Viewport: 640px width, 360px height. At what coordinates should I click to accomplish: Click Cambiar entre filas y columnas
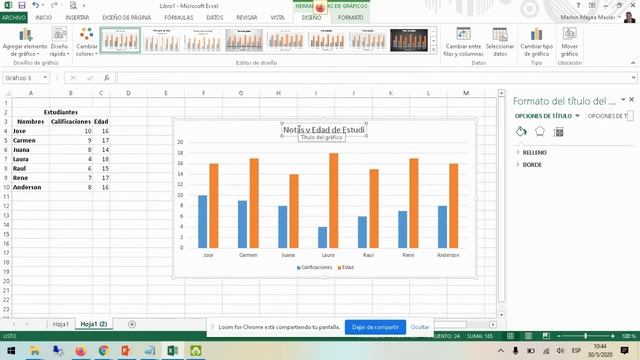click(x=463, y=42)
